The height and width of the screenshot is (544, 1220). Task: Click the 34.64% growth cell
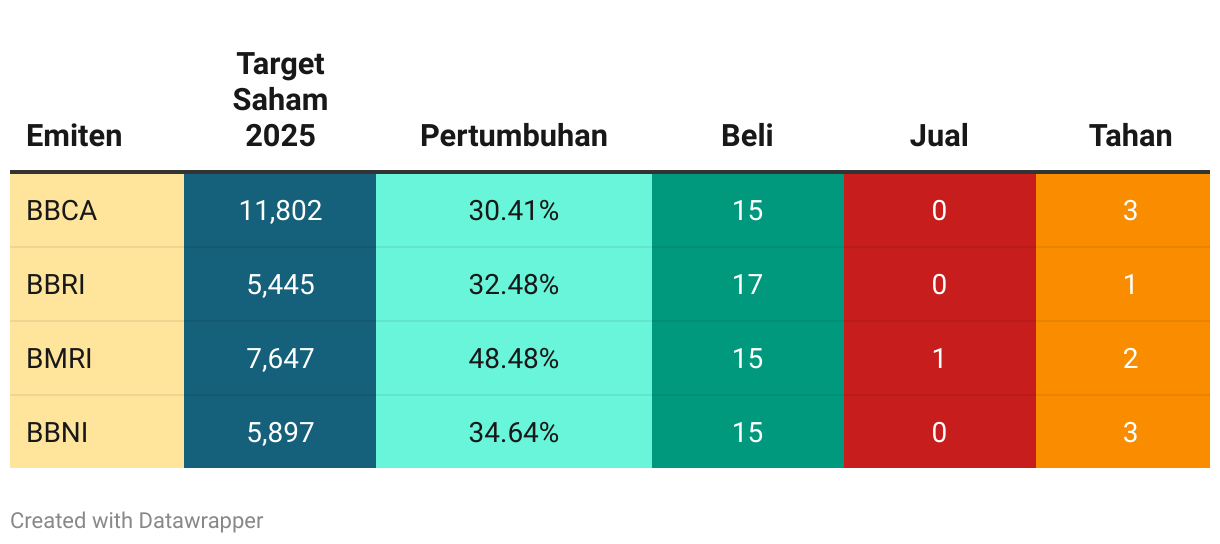(x=514, y=432)
